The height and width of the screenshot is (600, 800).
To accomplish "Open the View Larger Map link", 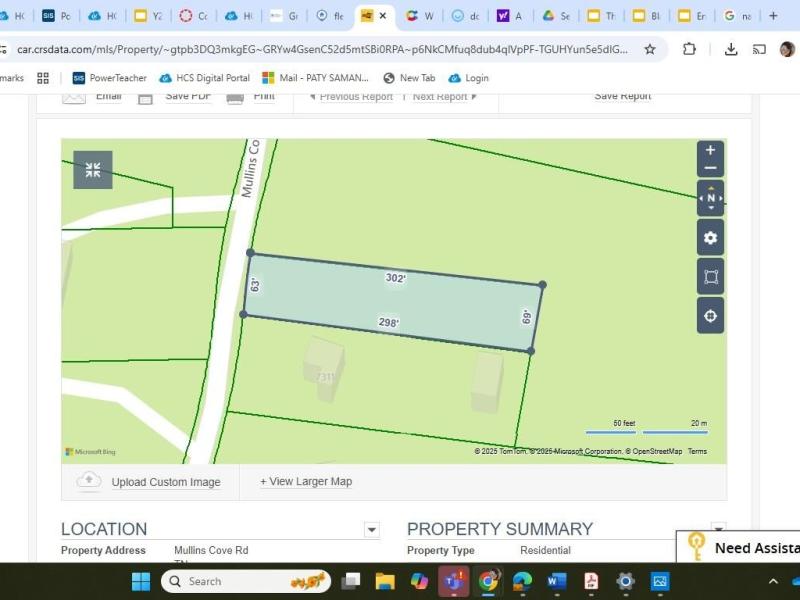I will click(306, 481).
